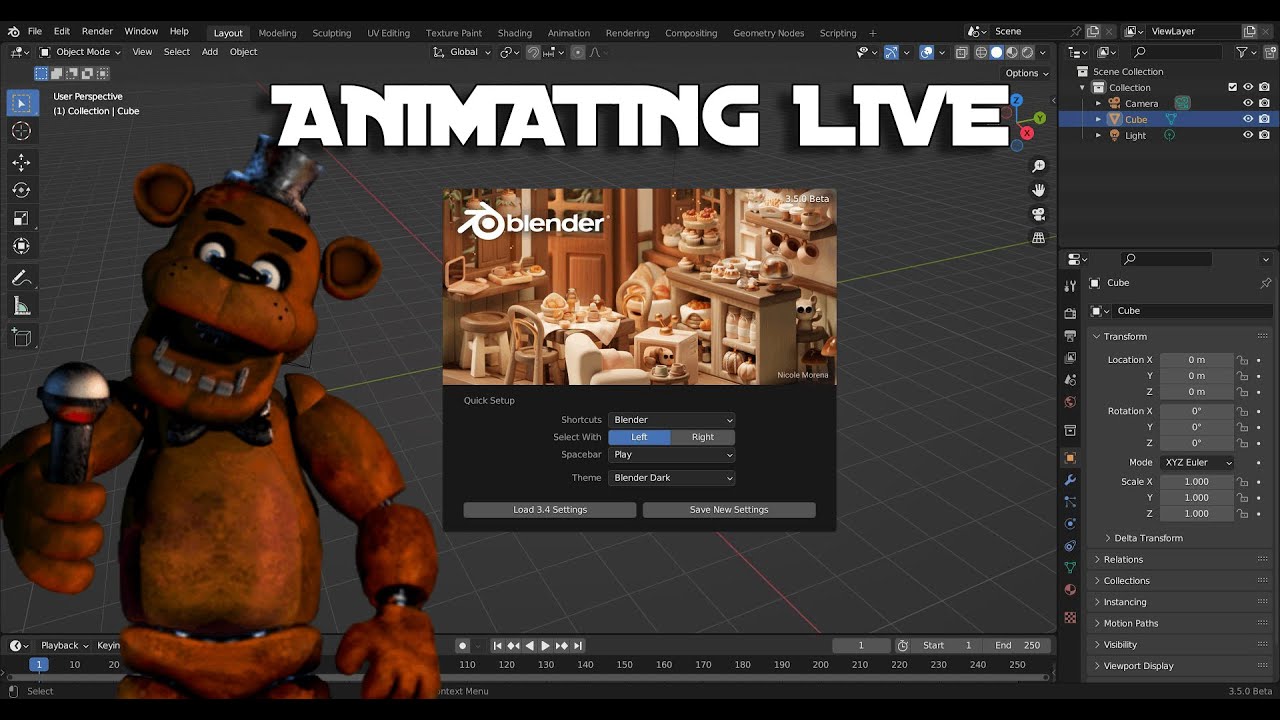Open the Object properties tab
The width and height of the screenshot is (1280, 720).
point(1070,458)
